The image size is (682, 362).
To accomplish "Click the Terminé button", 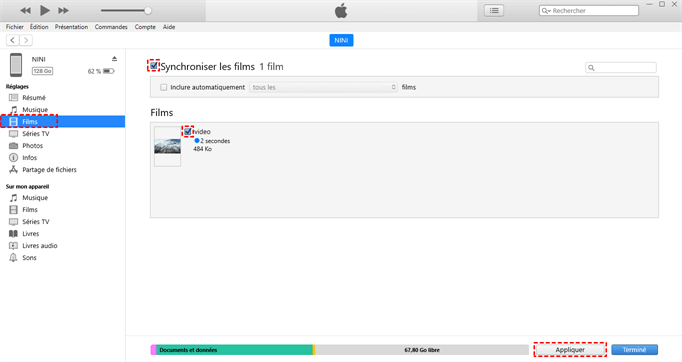I will [x=634, y=350].
